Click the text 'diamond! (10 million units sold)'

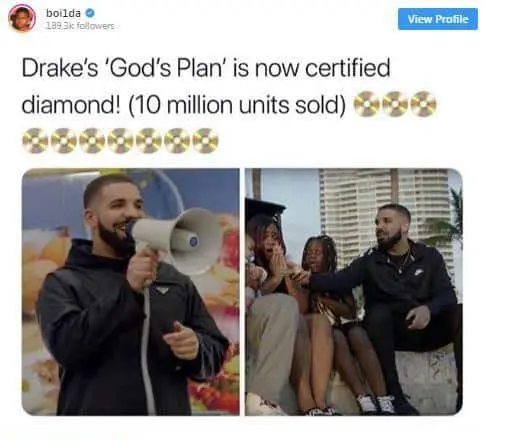click(x=184, y=105)
